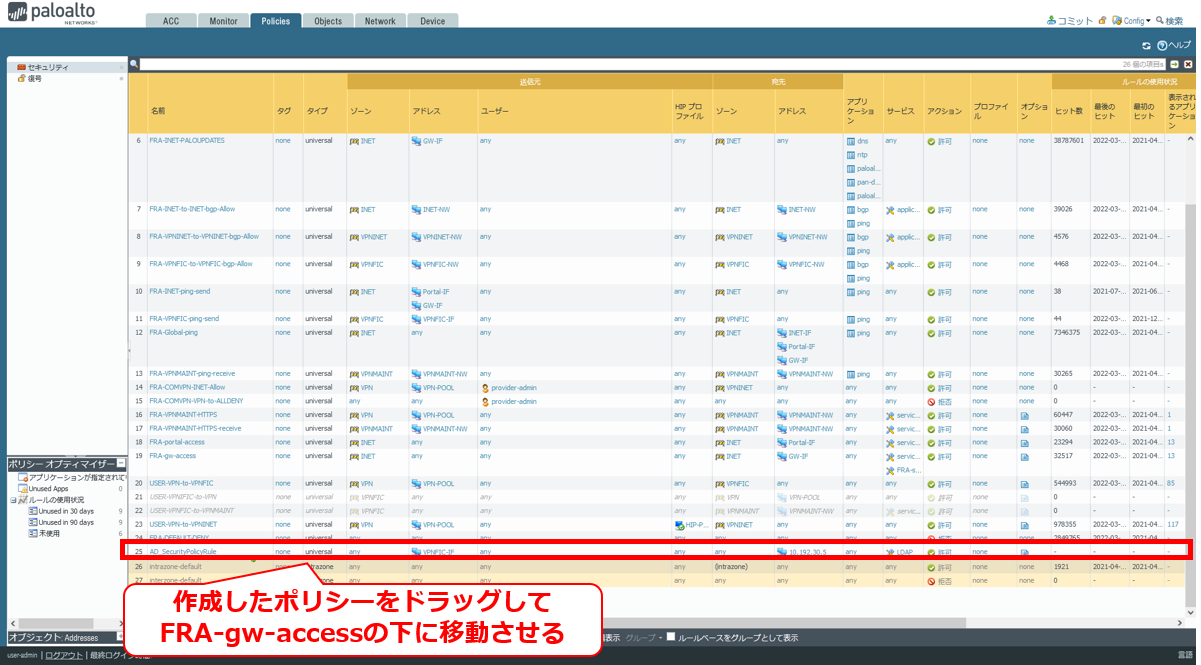Select Unused in 30 days item
Viewport: 1201px width, 665px height.
click(x=66, y=511)
